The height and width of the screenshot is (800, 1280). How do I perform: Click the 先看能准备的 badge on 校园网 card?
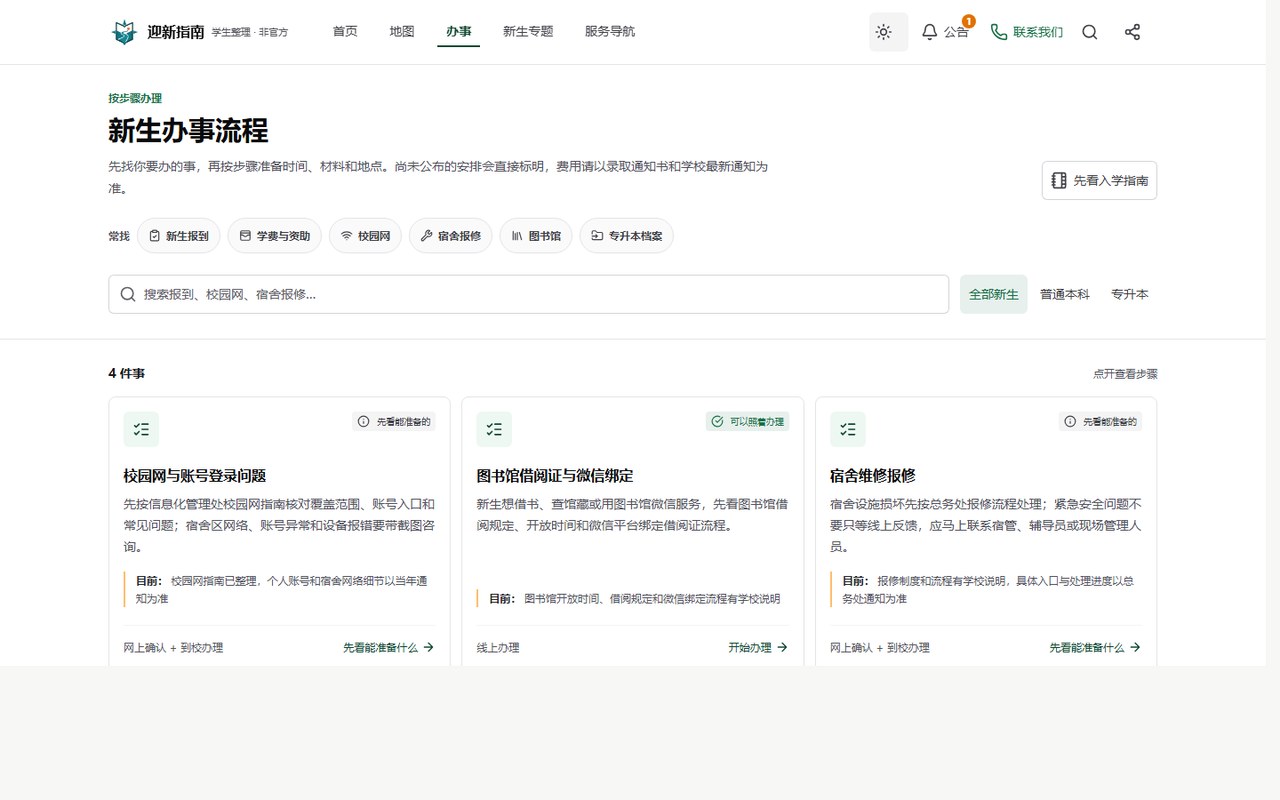pyautogui.click(x=394, y=422)
